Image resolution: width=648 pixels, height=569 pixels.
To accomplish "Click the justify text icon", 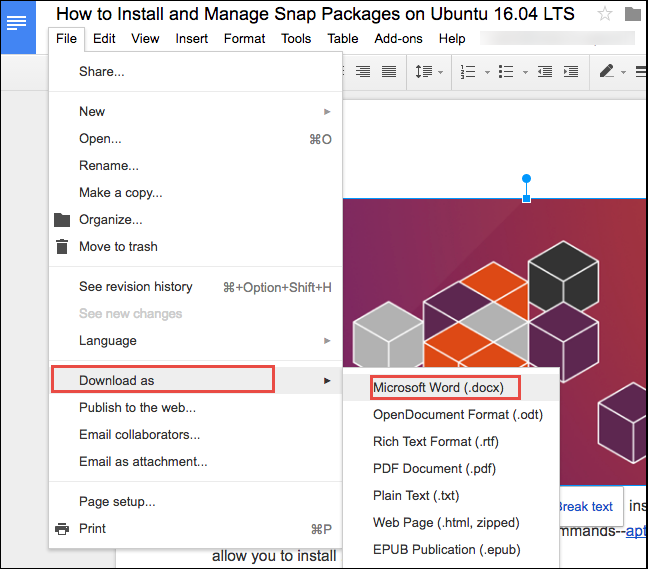I will click(x=389, y=72).
